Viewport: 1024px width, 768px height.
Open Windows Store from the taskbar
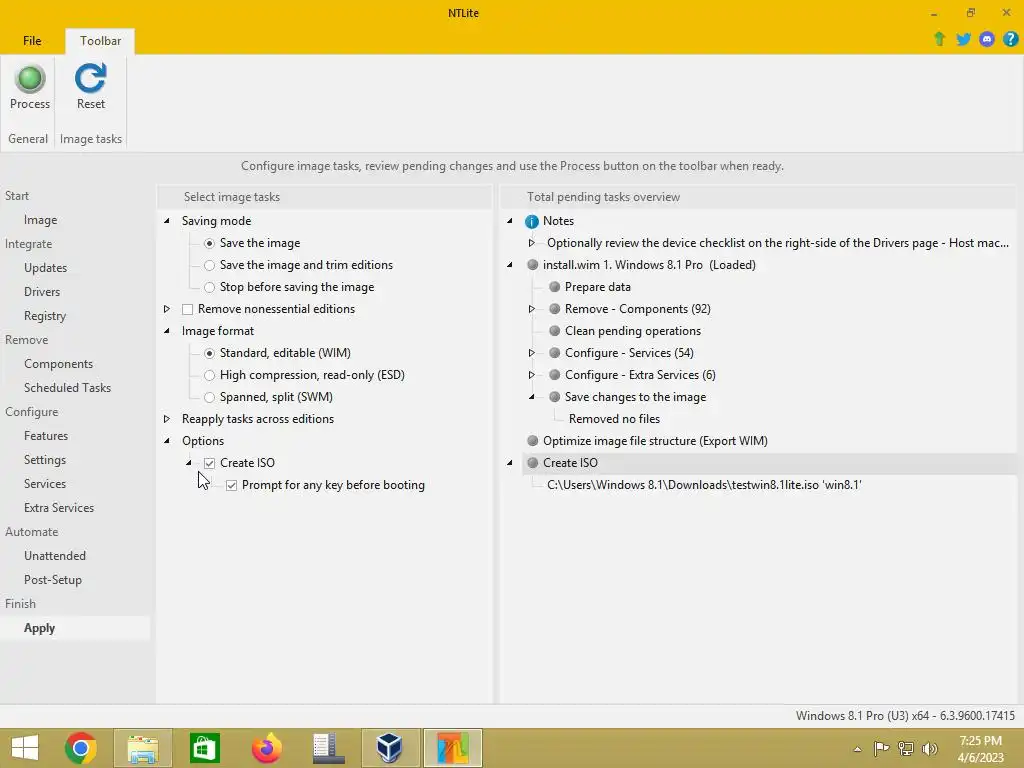[x=204, y=748]
